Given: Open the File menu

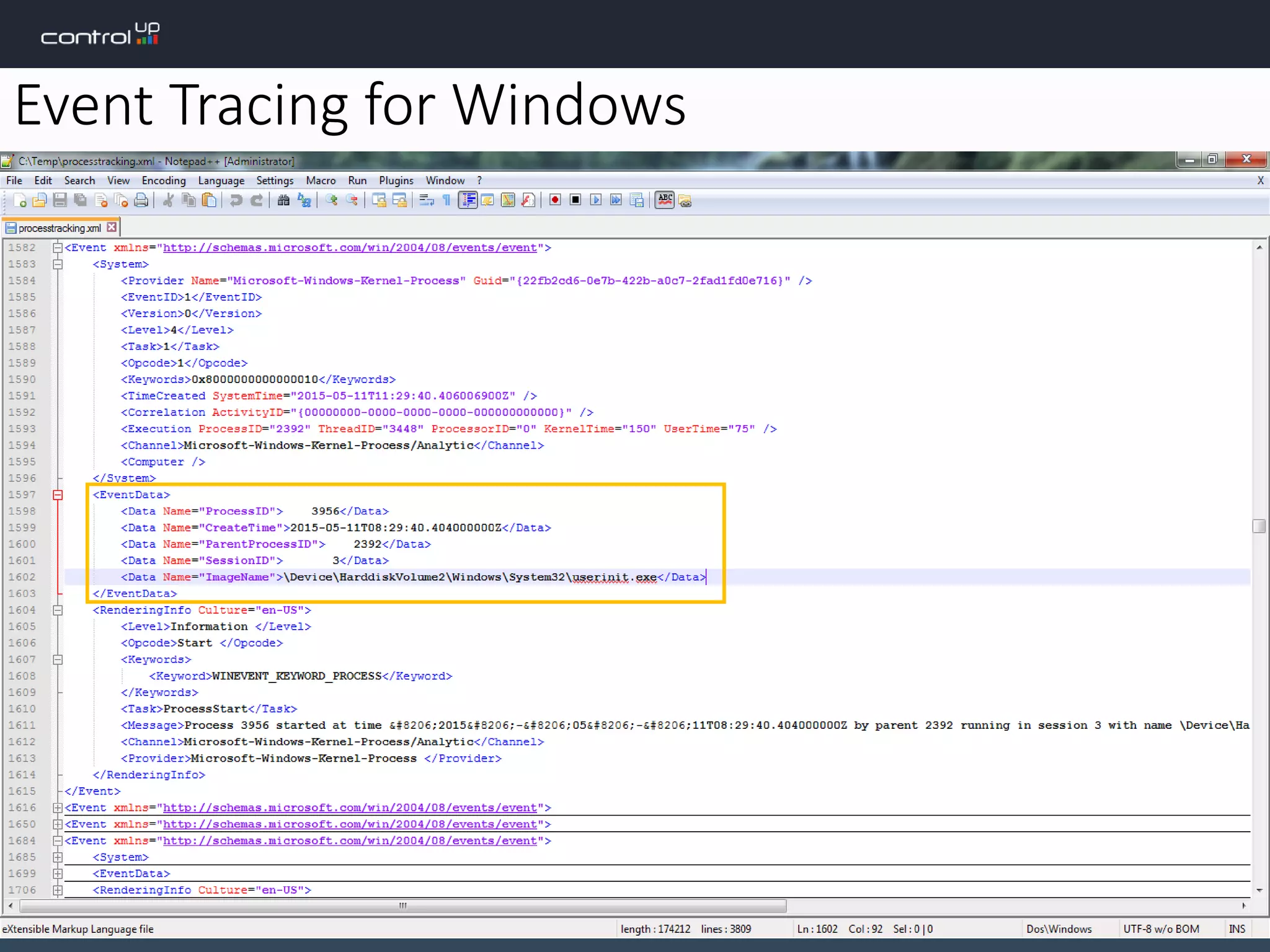Looking at the screenshot, I should pyautogui.click(x=14, y=180).
